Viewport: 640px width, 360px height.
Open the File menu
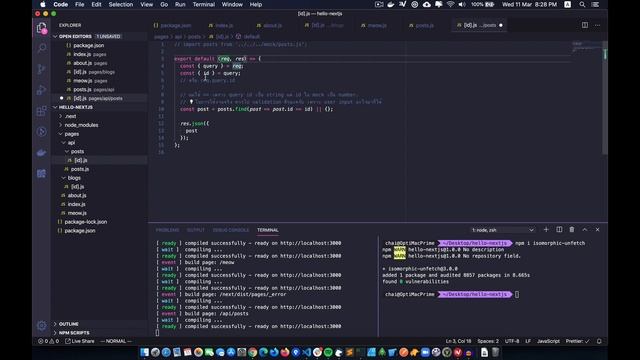[x=80, y=4]
